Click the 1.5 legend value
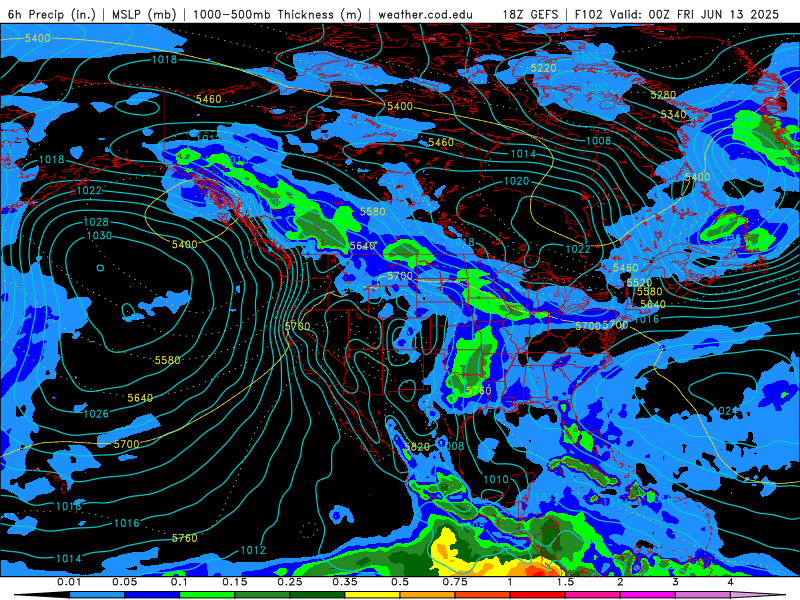The image size is (800, 600). [x=565, y=582]
